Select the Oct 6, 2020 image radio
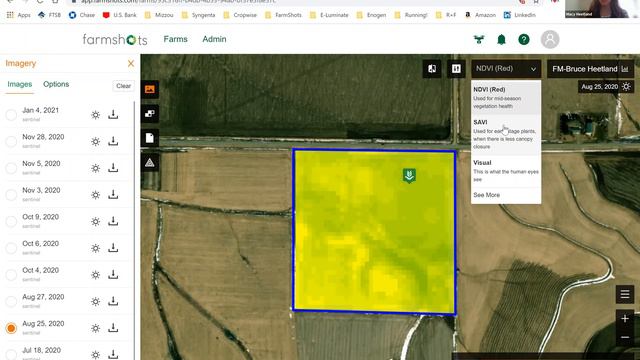This screenshot has height=360, width=640. click(11, 248)
